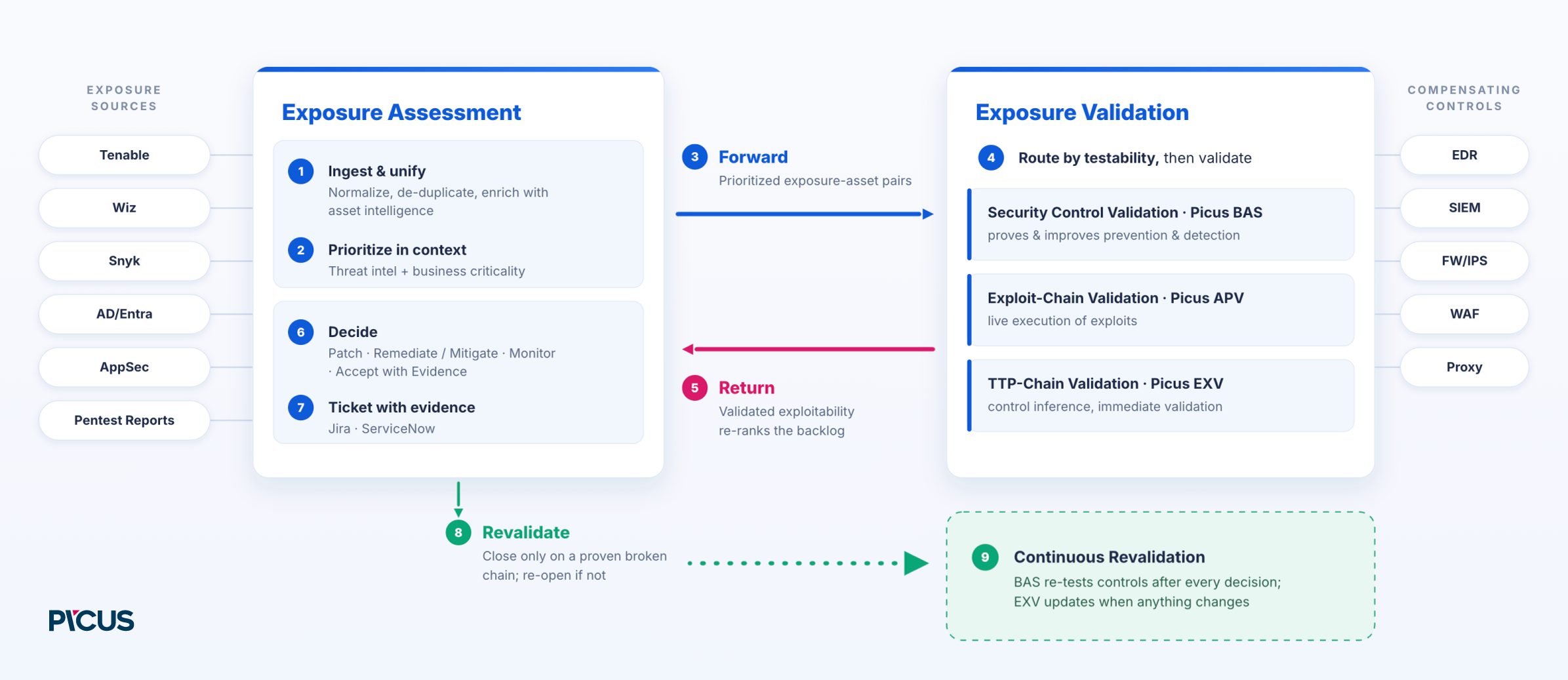Click the red 'Return' label
1568x680 pixels.
(747, 388)
